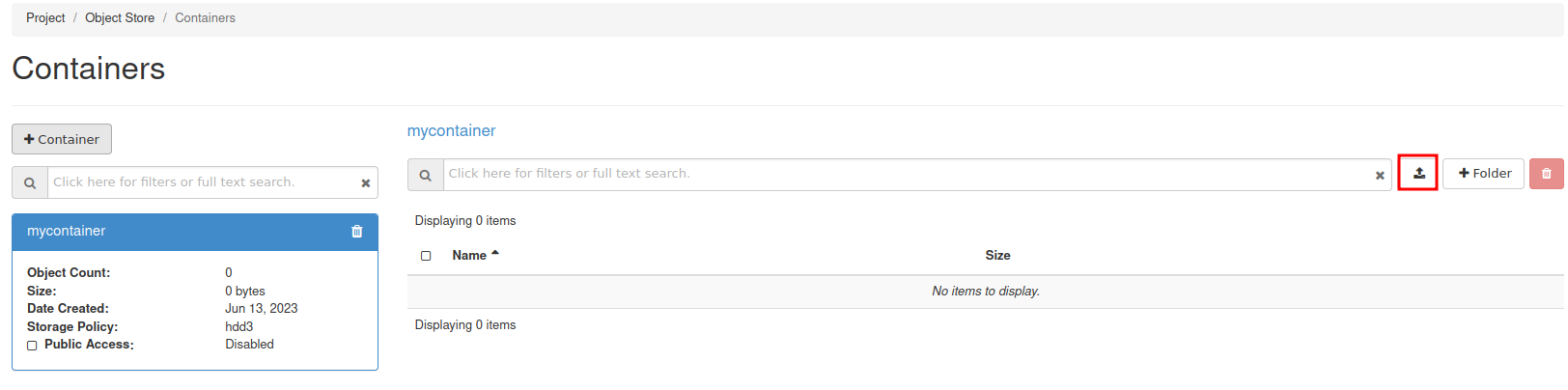Click the Containers breadcrumb item
This screenshot has height=390, width=1568.
click(205, 18)
